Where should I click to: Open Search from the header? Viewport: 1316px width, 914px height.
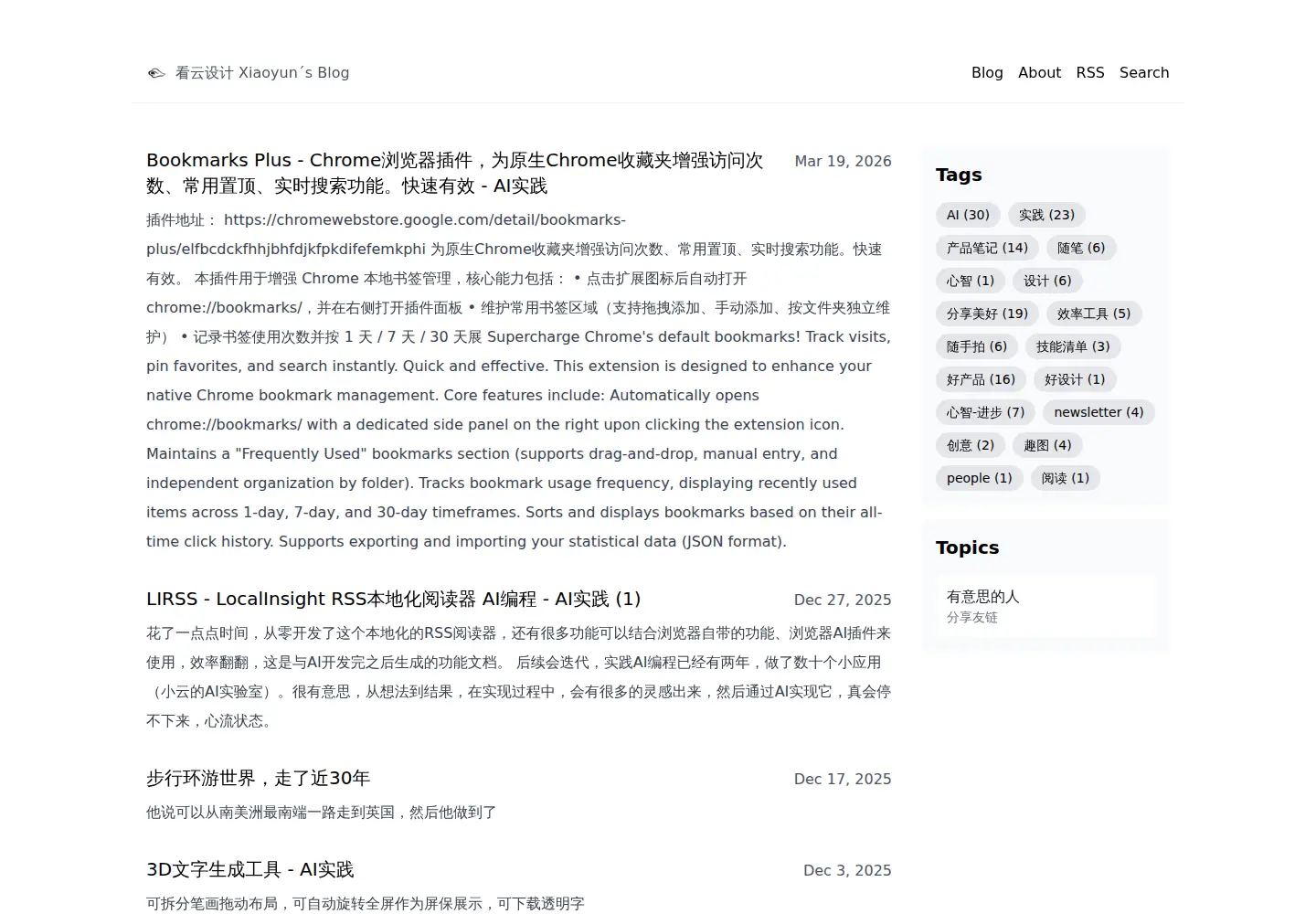(x=1144, y=73)
